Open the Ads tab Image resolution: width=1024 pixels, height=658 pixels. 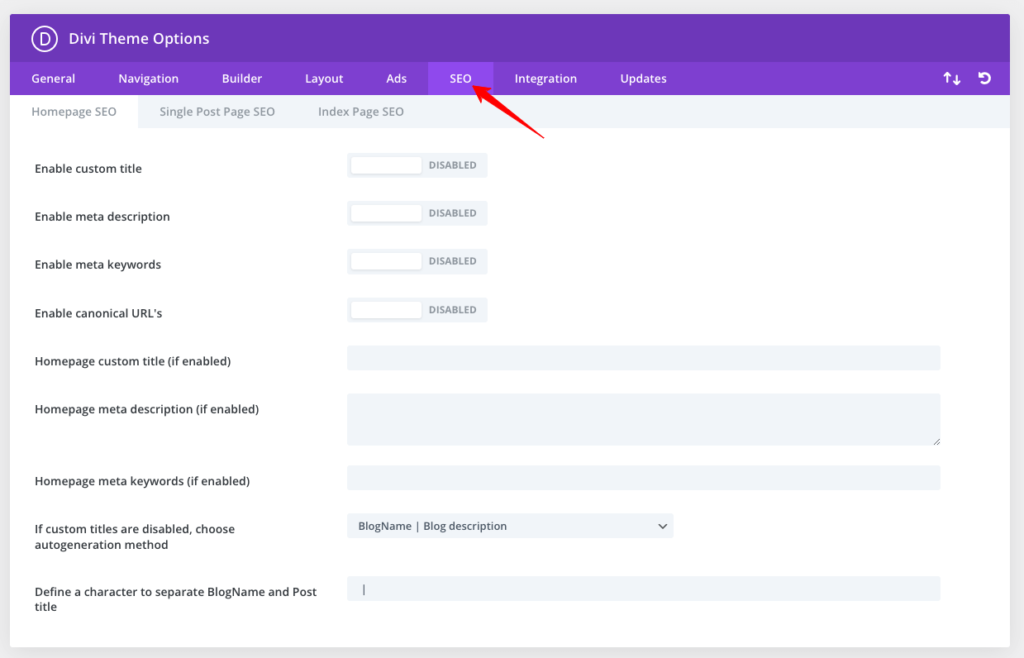[396, 78]
